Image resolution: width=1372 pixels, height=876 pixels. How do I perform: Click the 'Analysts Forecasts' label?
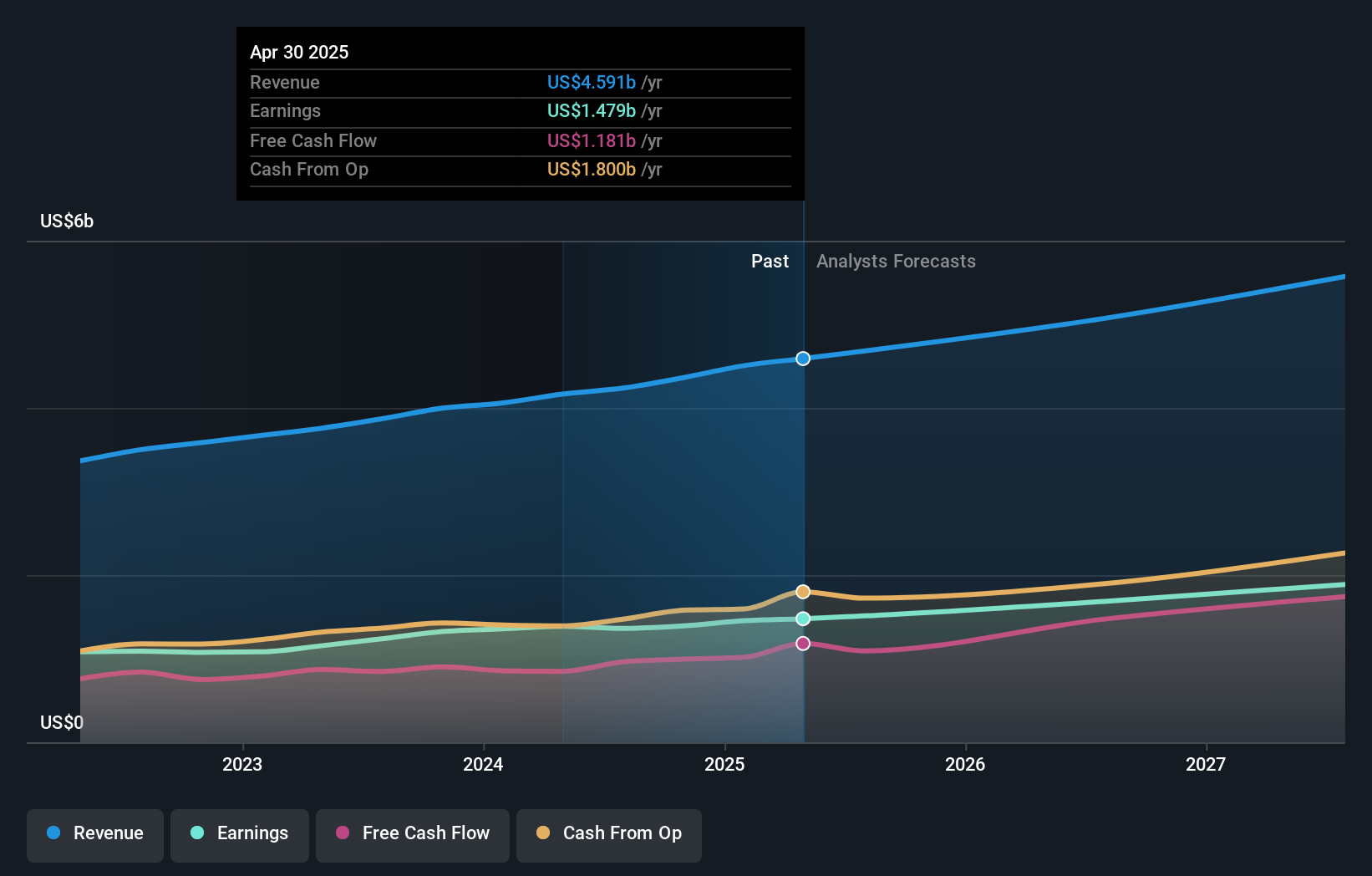[896, 261]
